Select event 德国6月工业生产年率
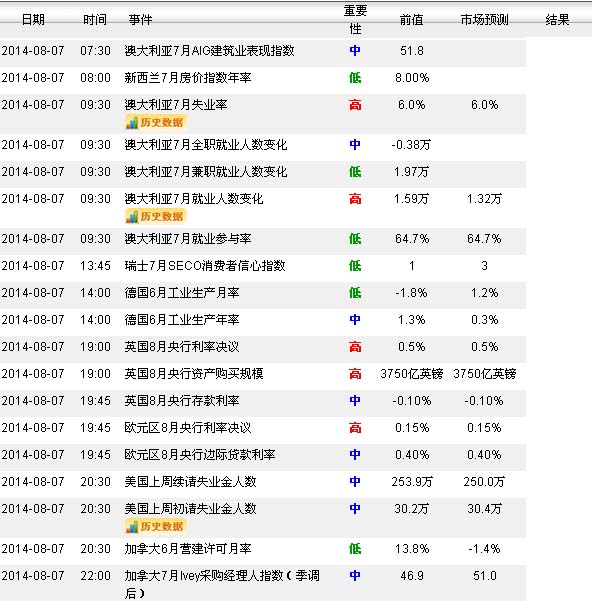The width and height of the screenshot is (592, 601). [x=182, y=320]
